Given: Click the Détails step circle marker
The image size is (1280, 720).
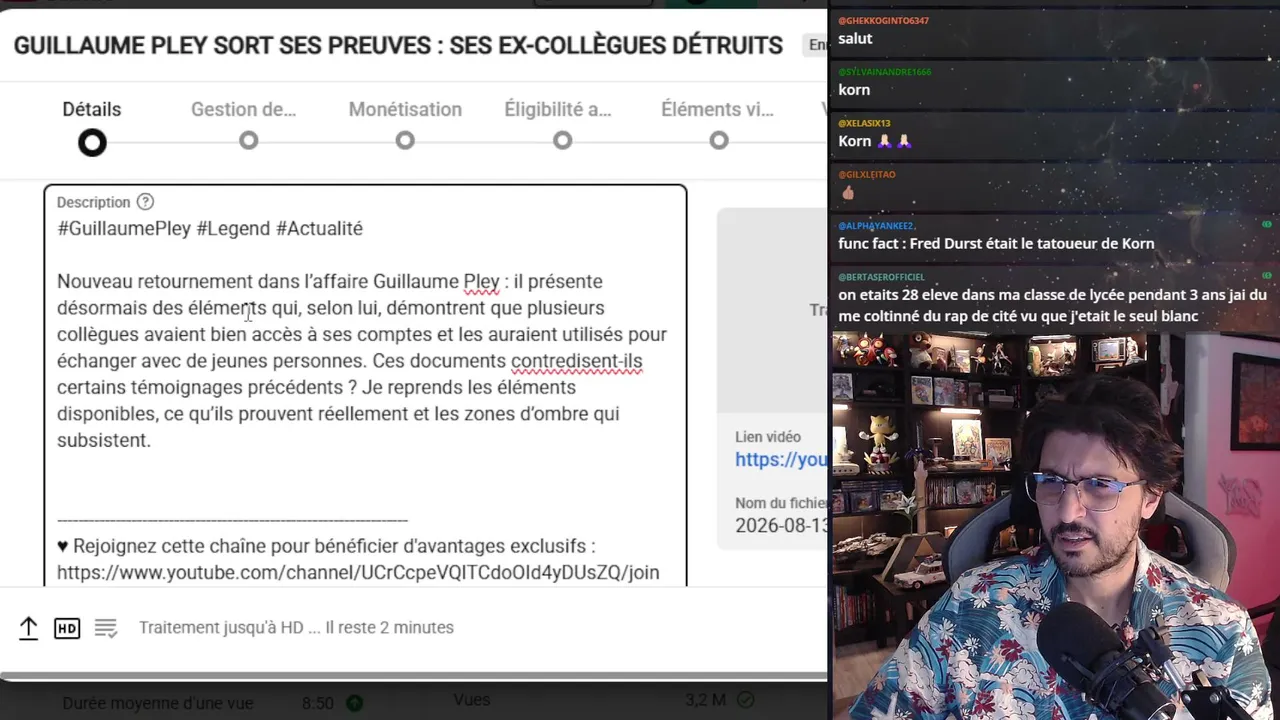Looking at the screenshot, I should [92, 143].
